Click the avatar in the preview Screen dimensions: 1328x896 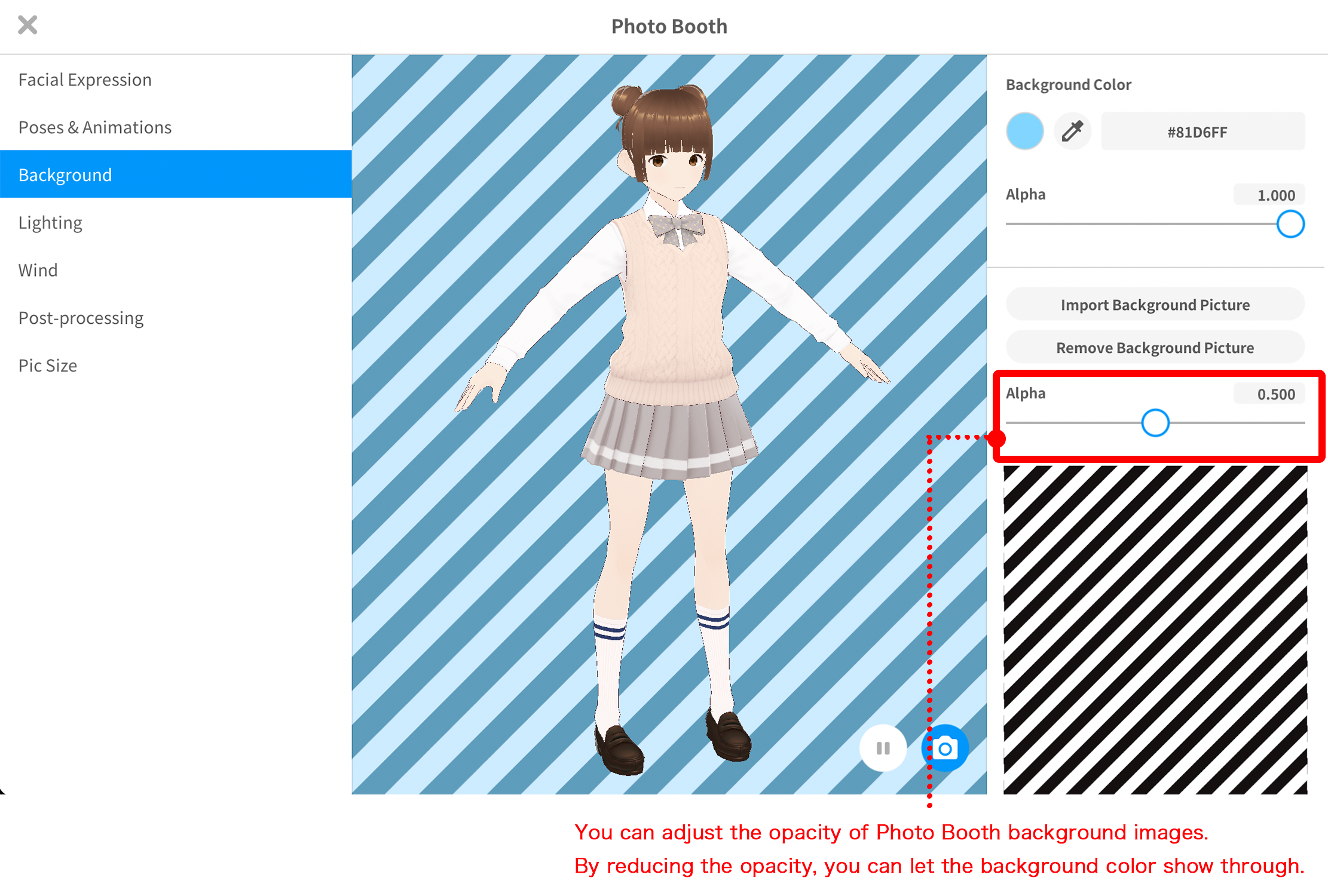(x=671, y=430)
